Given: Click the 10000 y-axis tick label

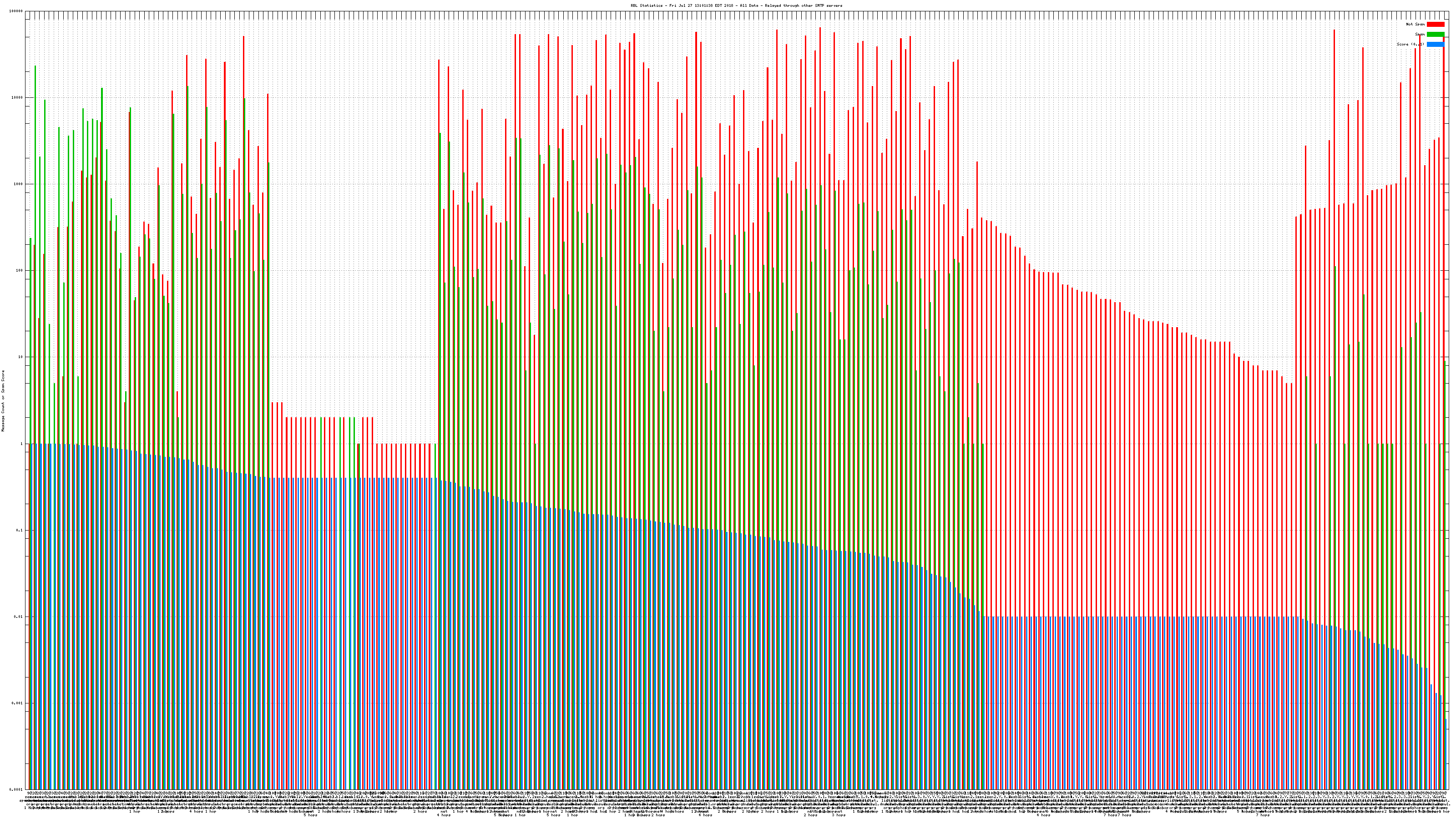Looking at the screenshot, I should point(17,98).
